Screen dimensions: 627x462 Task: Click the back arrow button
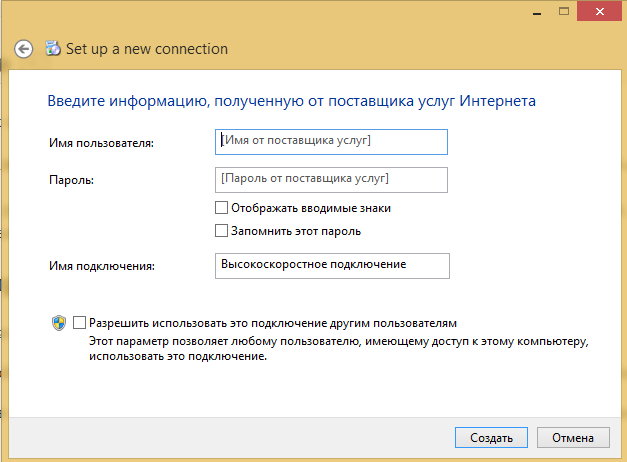pyautogui.click(x=24, y=49)
